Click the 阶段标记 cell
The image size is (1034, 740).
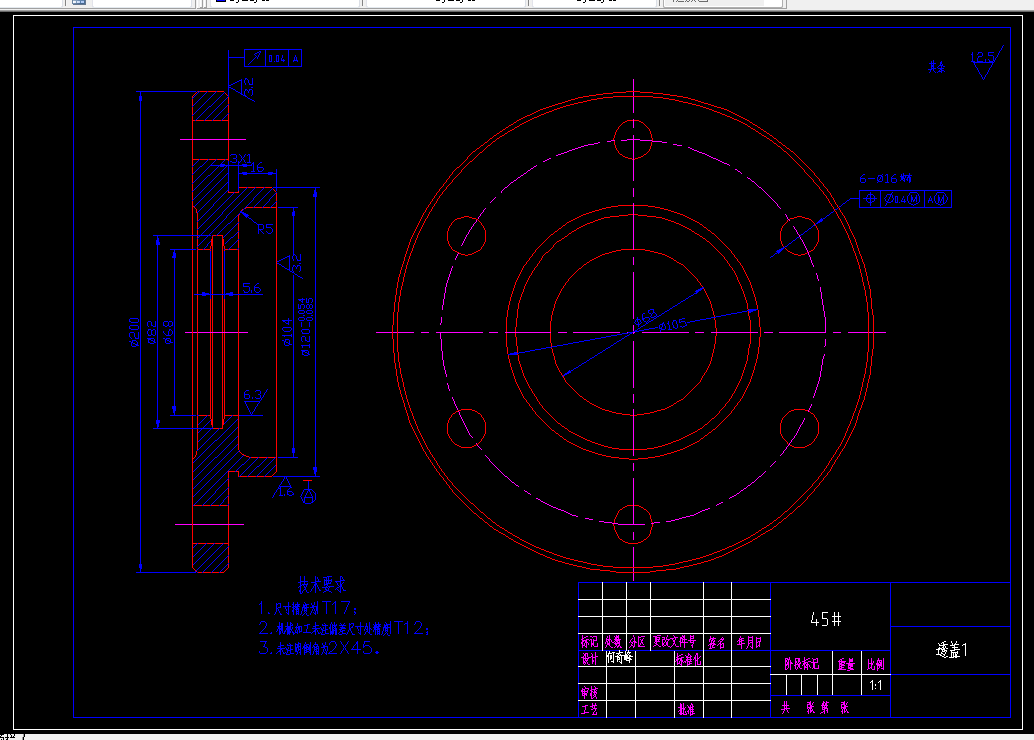tap(802, 664)
